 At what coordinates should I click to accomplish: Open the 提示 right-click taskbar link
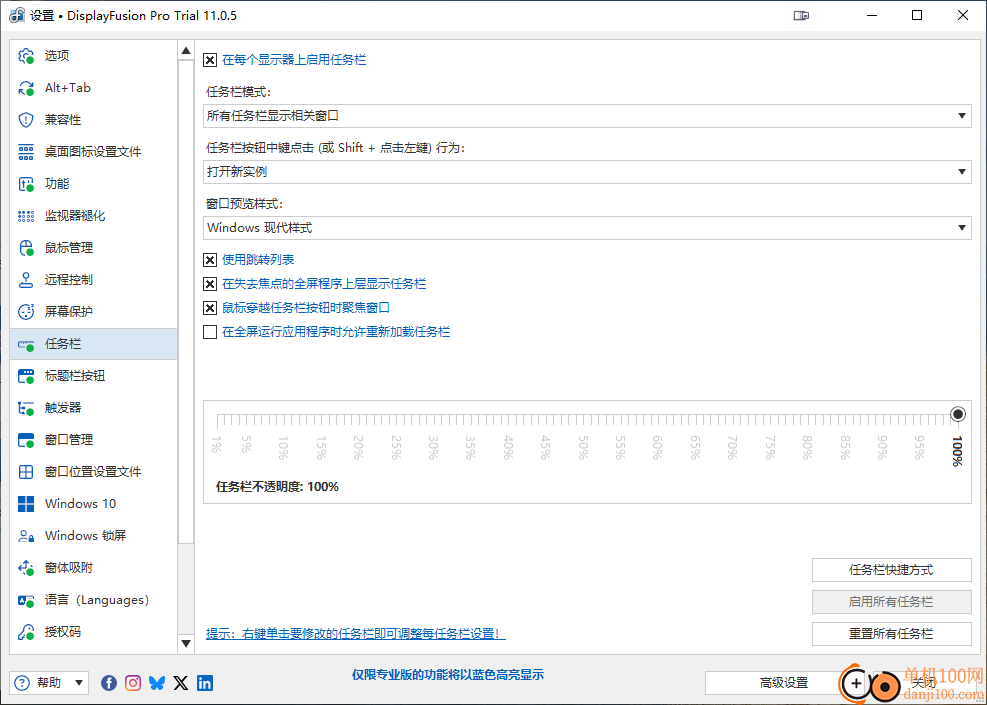click(356, 634)
